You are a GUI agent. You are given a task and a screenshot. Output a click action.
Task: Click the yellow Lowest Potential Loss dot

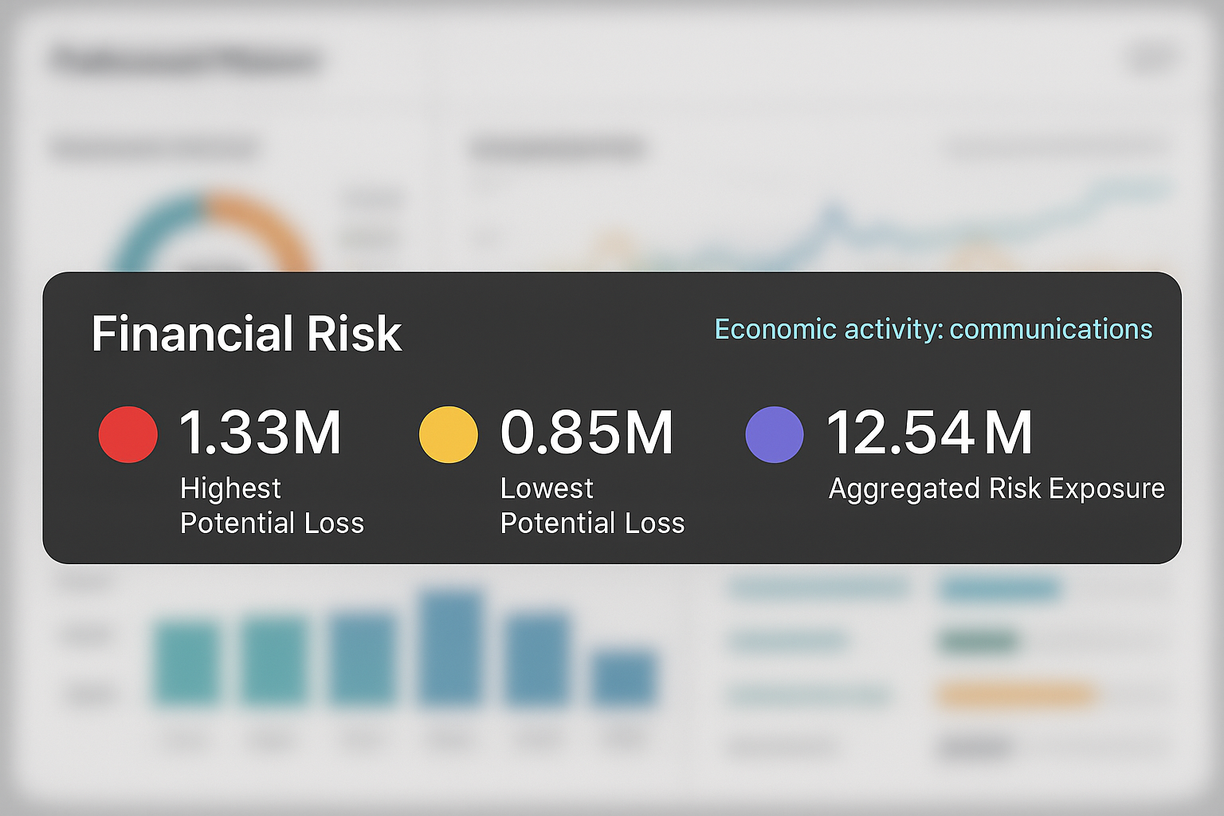448,435
